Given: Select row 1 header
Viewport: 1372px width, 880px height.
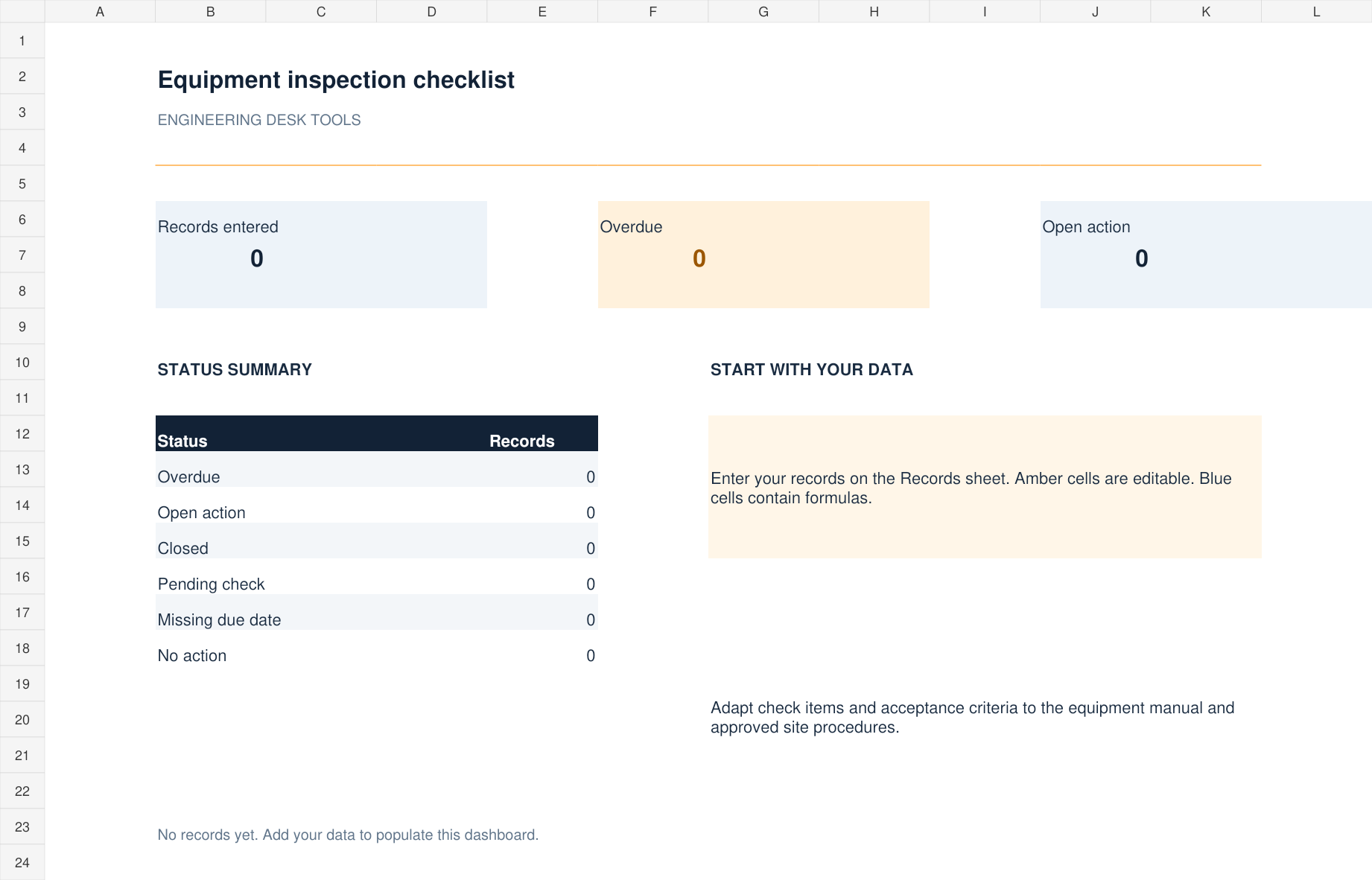Looking at the screenshot, I should (22, 40).
